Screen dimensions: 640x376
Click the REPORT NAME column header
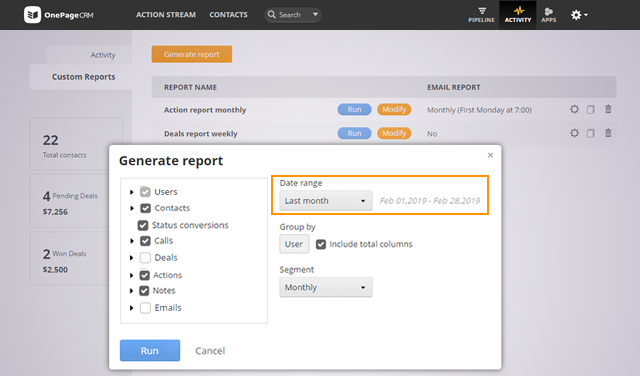[x=190, y=87]
